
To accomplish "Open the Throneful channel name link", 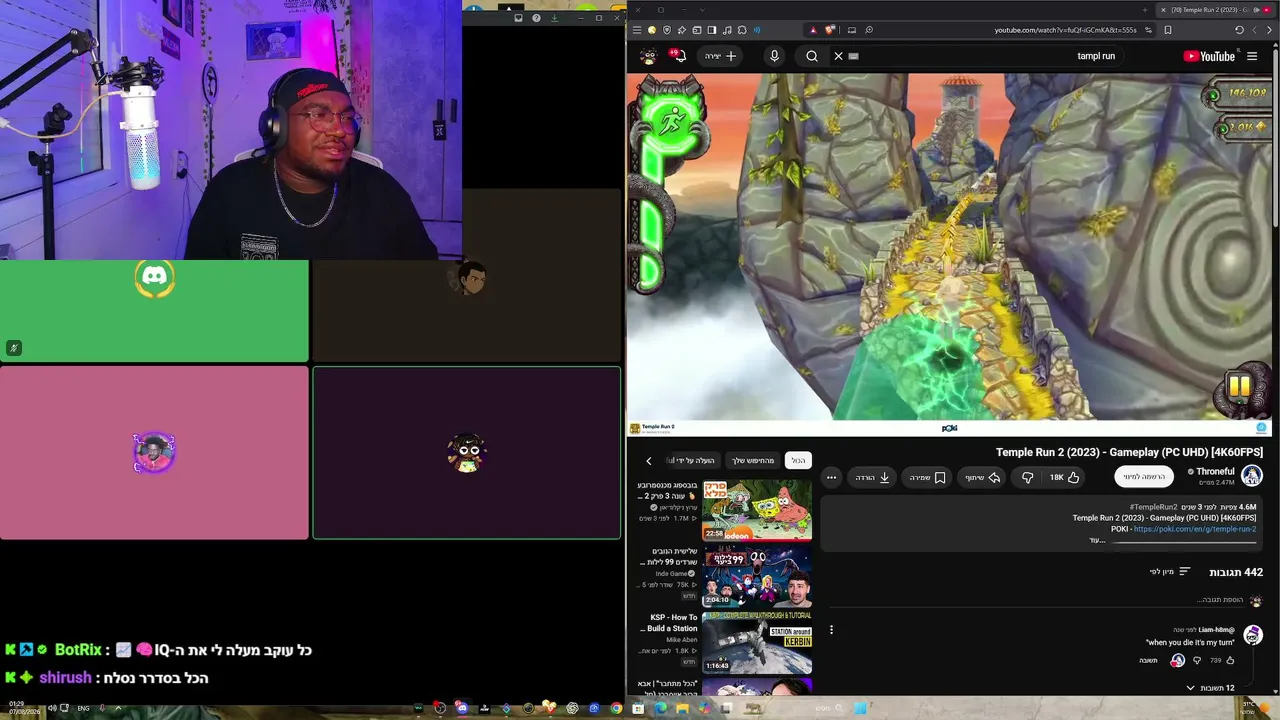I will (1215, 471).
